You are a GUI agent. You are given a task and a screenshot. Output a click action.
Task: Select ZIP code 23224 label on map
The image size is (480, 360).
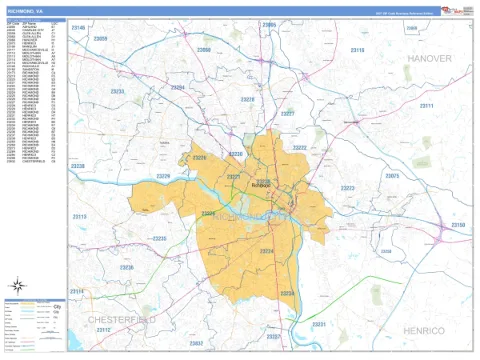[x=267, y=251]
